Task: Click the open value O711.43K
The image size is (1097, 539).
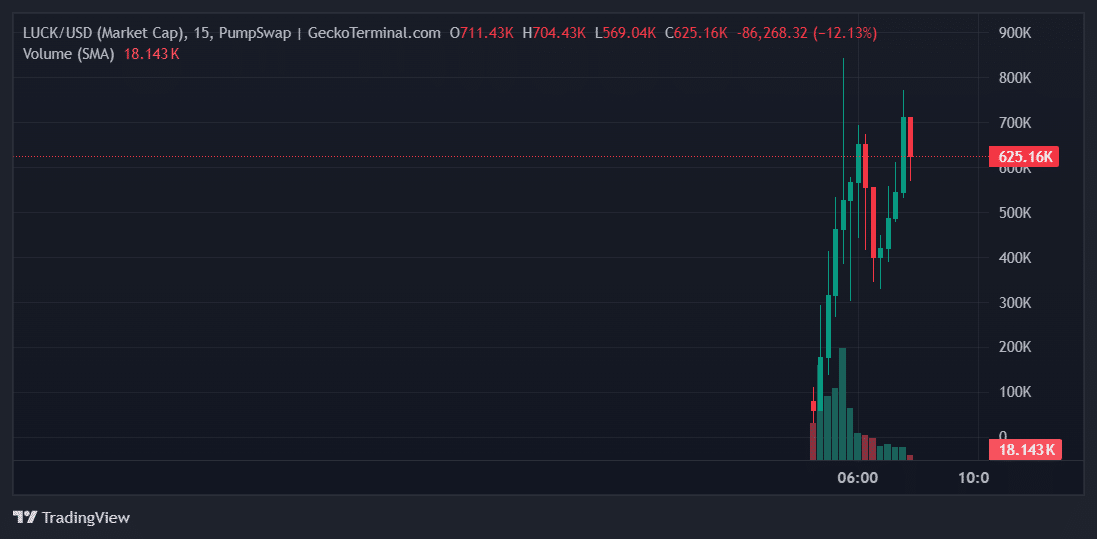Action: pos(481,33)
